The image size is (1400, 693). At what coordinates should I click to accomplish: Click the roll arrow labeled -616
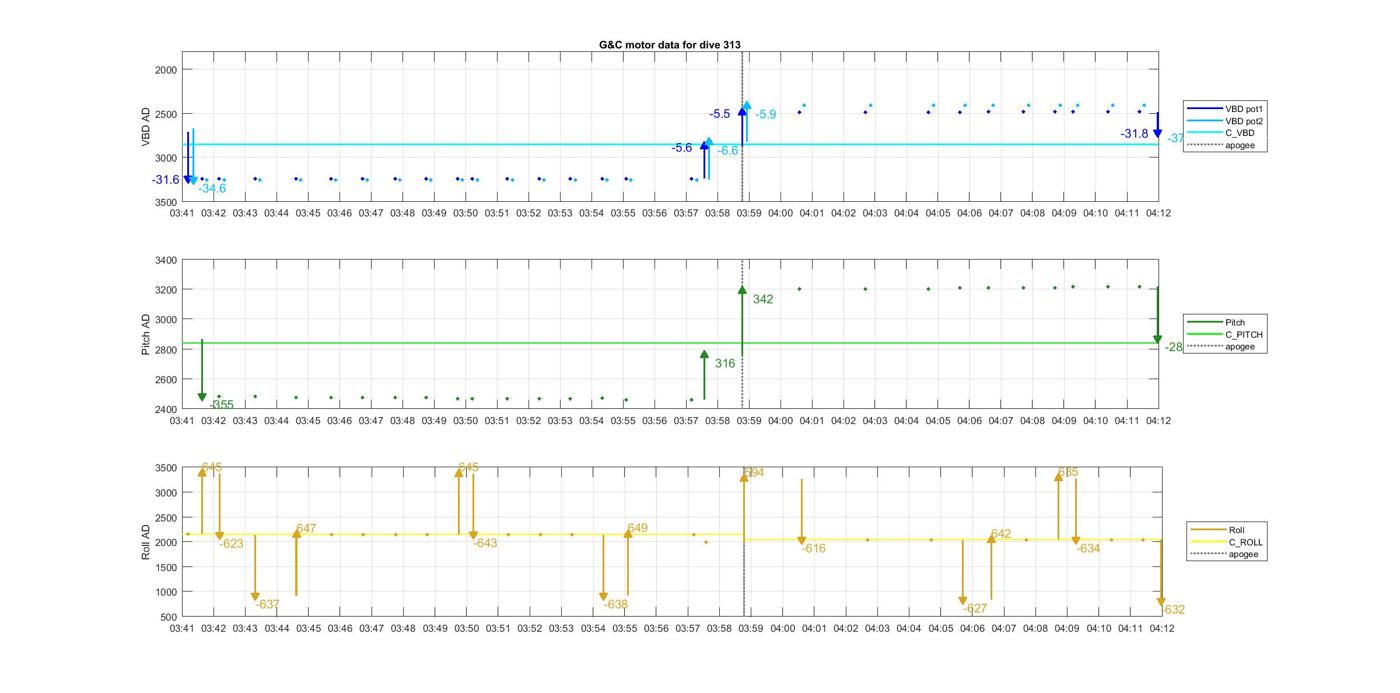(x=802, y=512)
